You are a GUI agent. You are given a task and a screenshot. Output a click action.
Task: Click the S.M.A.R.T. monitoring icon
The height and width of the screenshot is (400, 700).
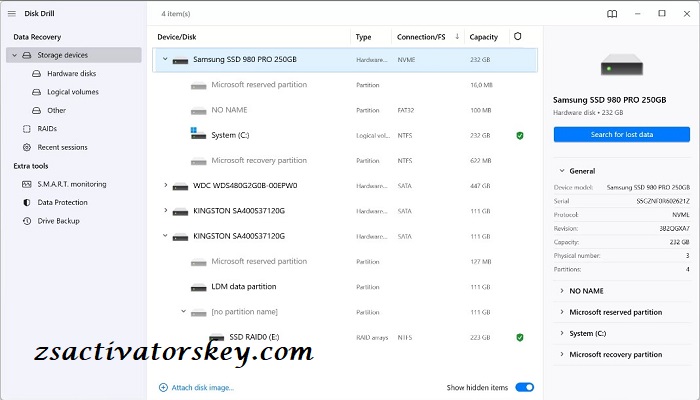[27, 184]
